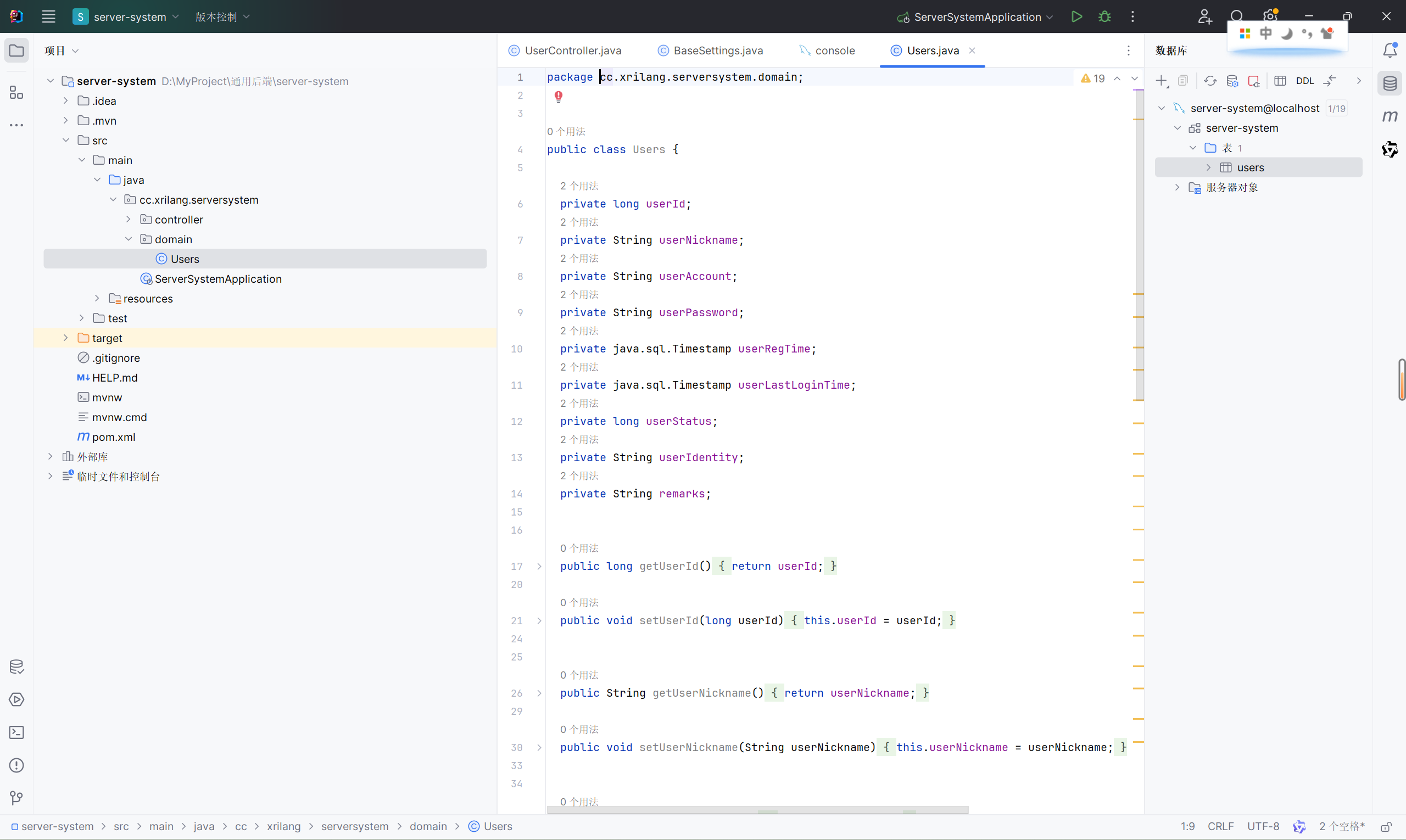The height and width of the screenshot is (840, 1406).
Task: Close the Users.java tab
Action: pyautogui.click(x=972, y=51)
